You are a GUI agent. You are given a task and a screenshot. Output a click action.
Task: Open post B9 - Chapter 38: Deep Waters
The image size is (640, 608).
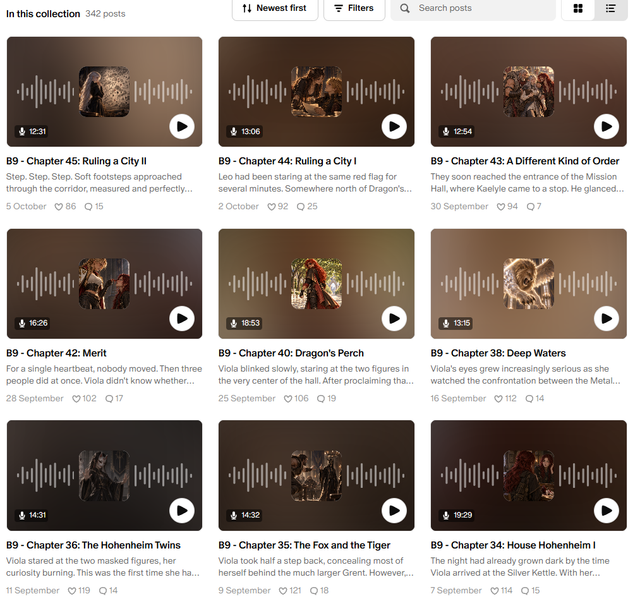pyautogui.click(x=498, y=353)
